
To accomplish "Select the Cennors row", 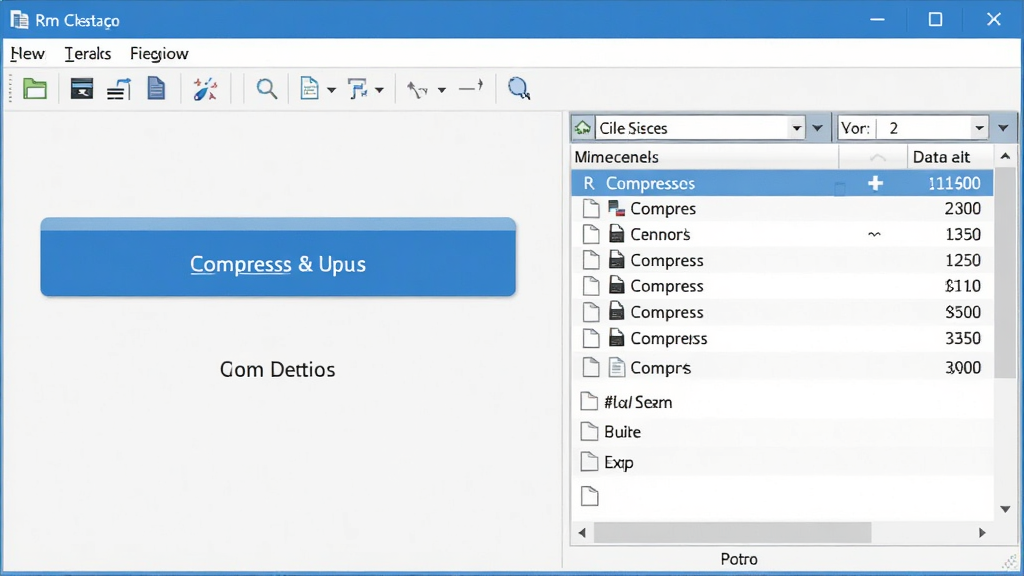I will [782, 234].
